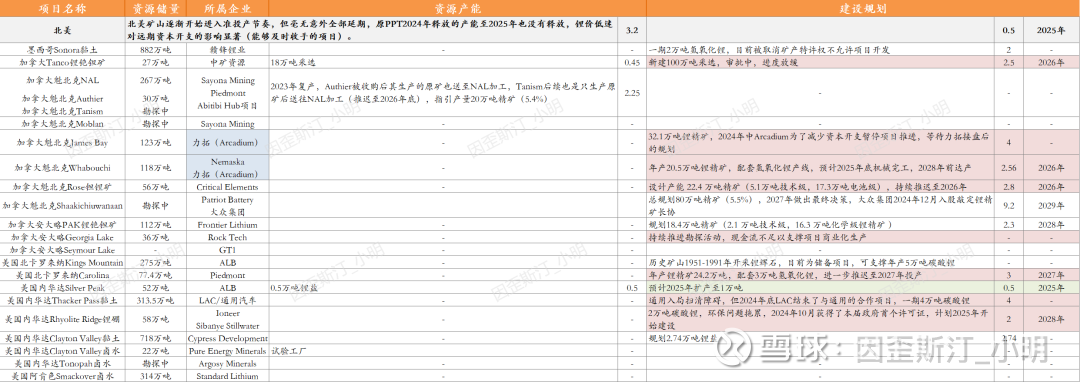Select the 资源产能 header cell
This screenshot has width=1080, height=382.
pos(457,9)
